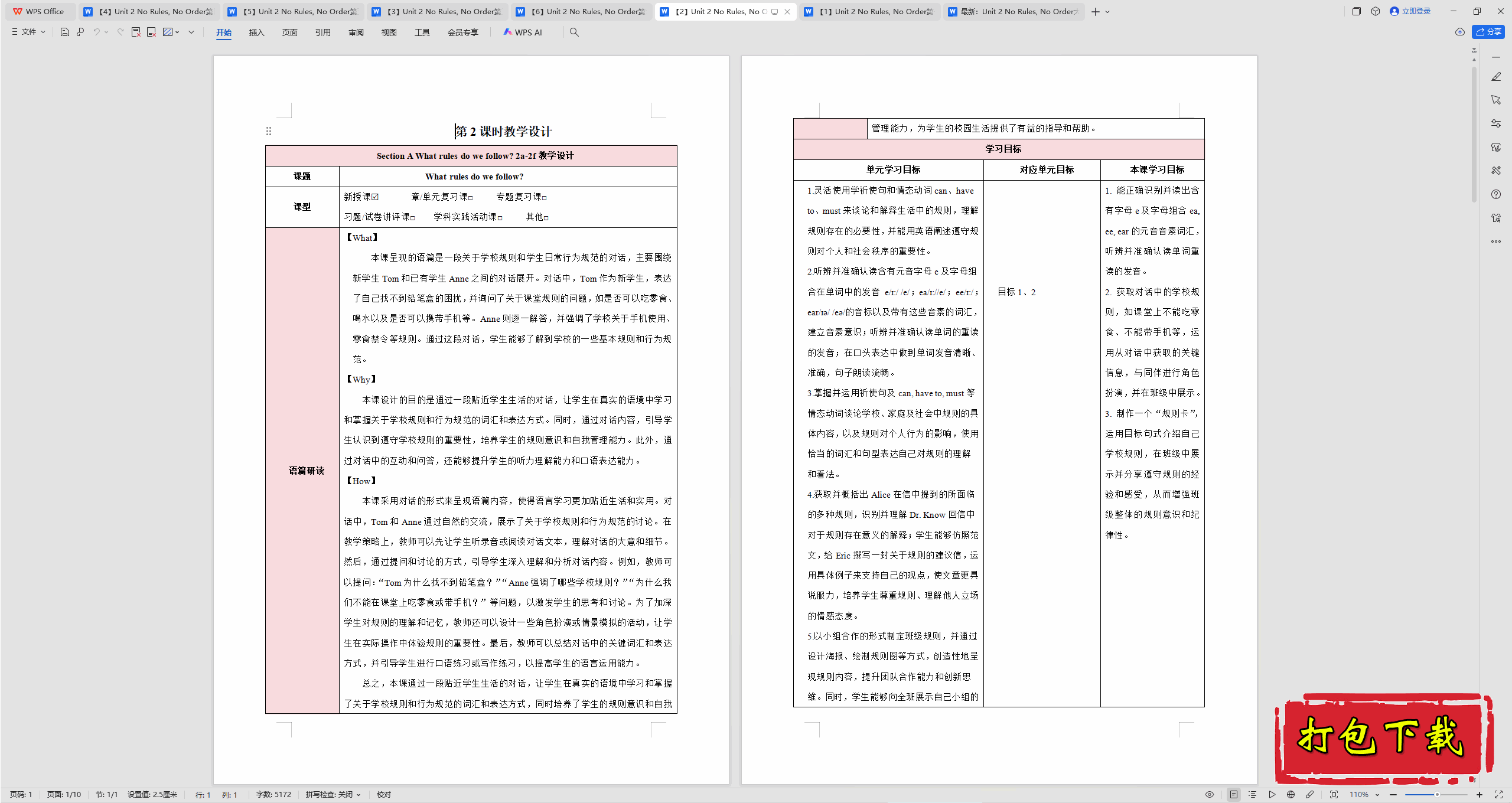Switch to the 最新: Unit 2 document tab
The image size is (1512, 803).
click(1014, 11)
